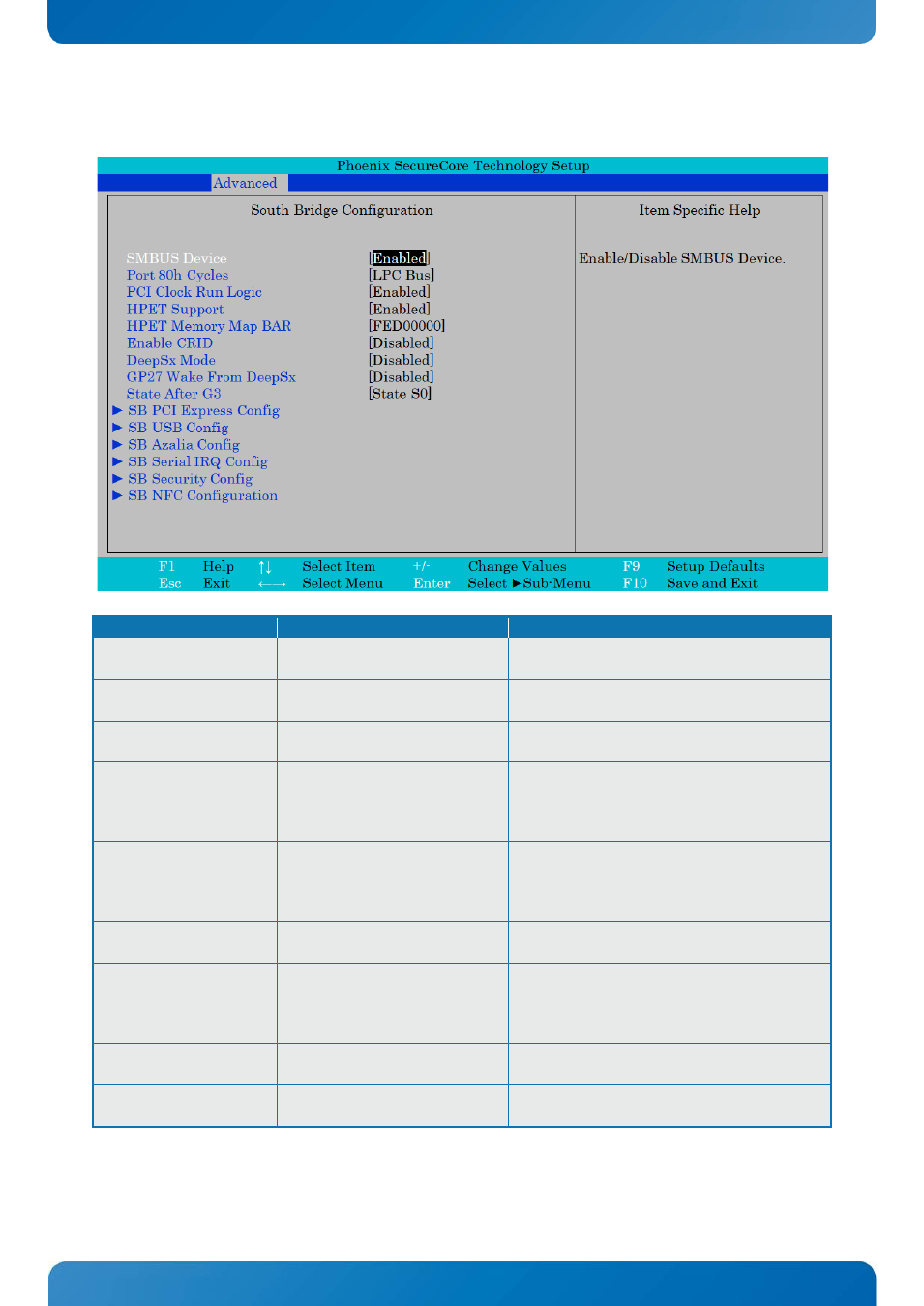Screen dimensions: 924x1306
Task: Toggle the SMBUS Device [Enabled] value
Action: point(400,258)
